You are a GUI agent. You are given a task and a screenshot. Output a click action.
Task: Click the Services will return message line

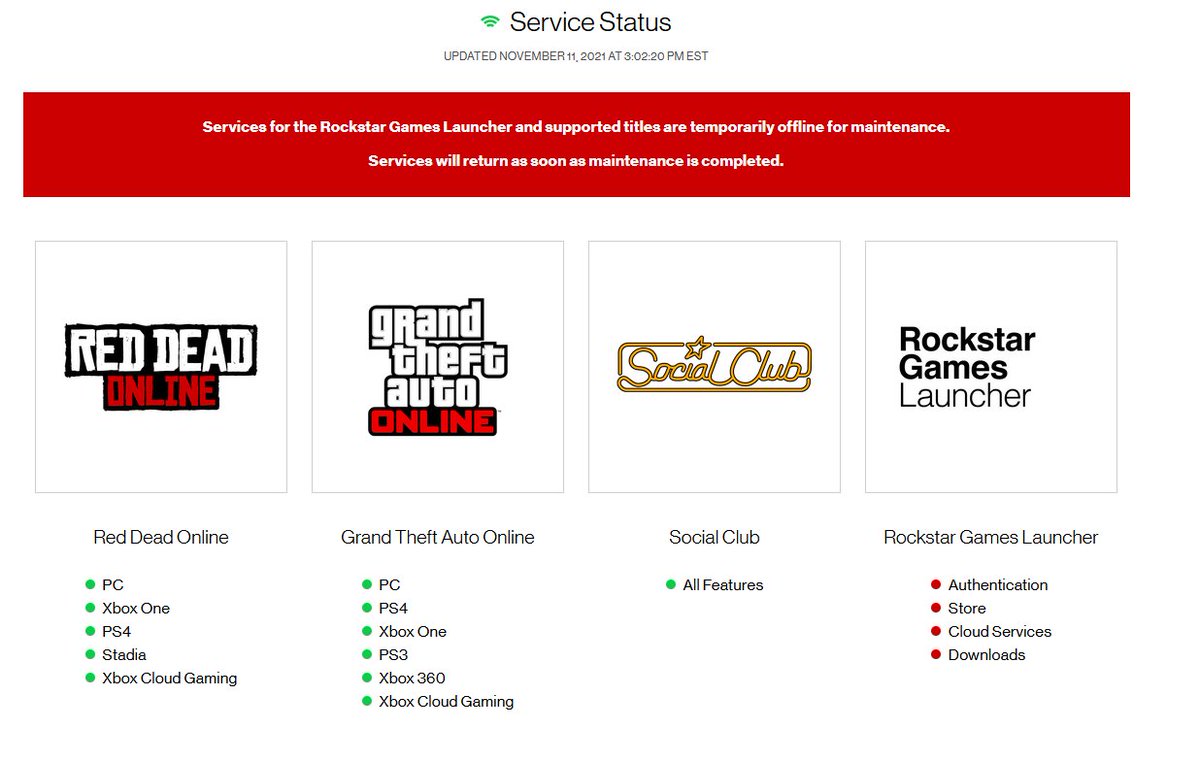576,160
